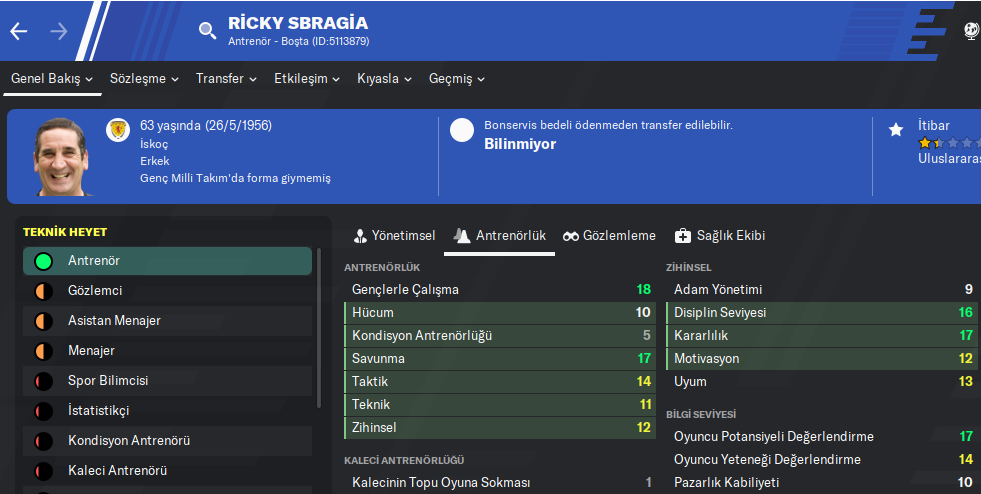Select the green Antrenör role indicator
The width and height of the screenshot is (981, 494).
coord(43,261)
